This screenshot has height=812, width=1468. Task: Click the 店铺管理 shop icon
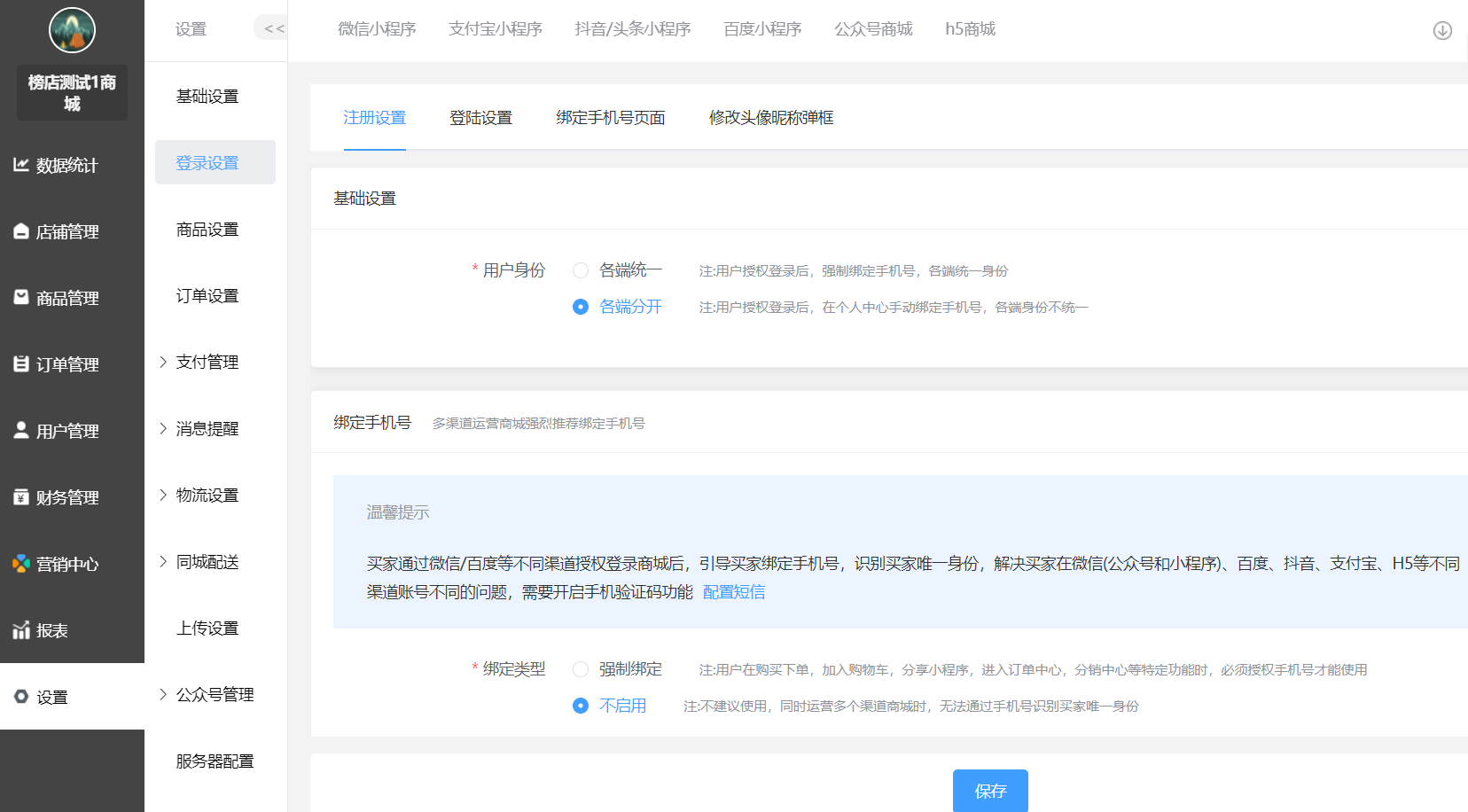pyautogui.click(x=21, y=231)
